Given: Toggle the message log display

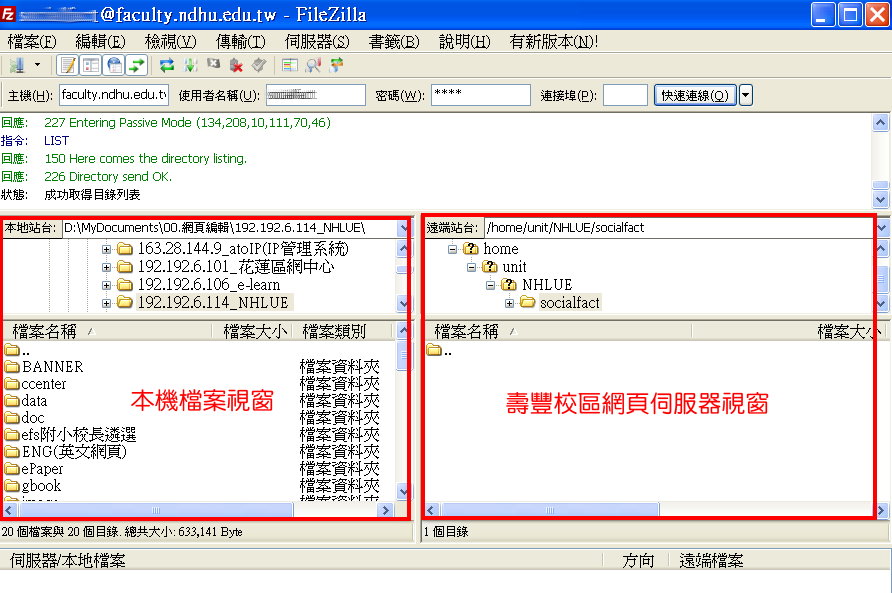Looking at the screenshot, I should (68, 65).
